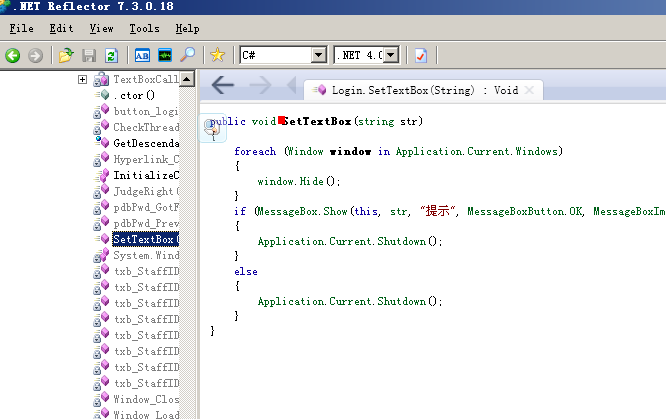Open the .NET 4.0 framework version dropdown
Screen dimensions: 666x419
[390, 55]
